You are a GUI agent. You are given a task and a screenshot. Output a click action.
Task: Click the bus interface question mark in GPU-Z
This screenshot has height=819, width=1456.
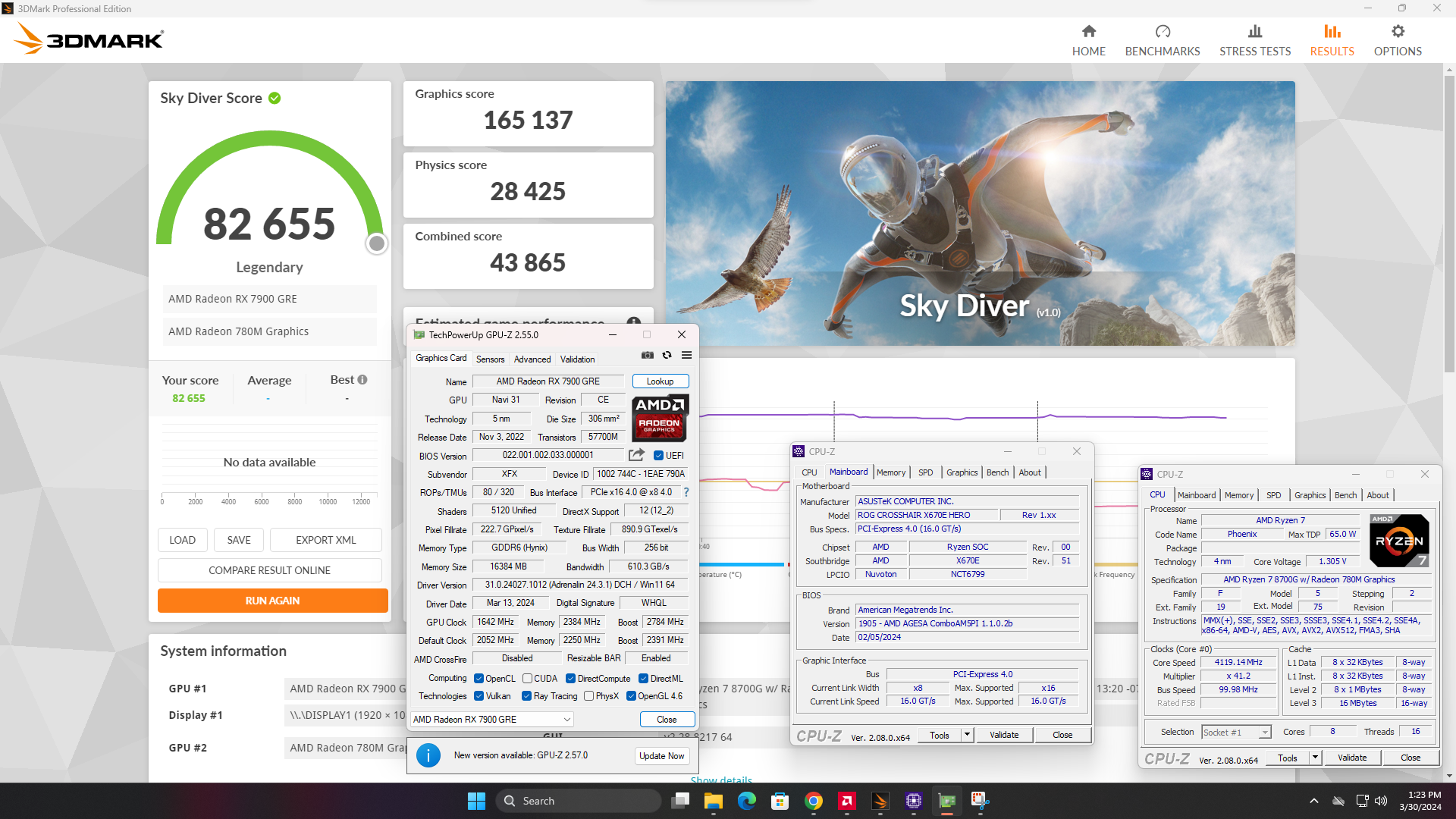[686, 492]
